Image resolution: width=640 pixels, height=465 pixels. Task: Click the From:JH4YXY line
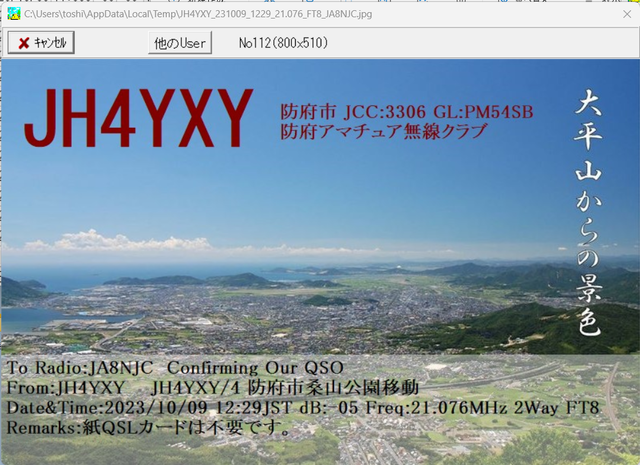click(x=213, y=387)
